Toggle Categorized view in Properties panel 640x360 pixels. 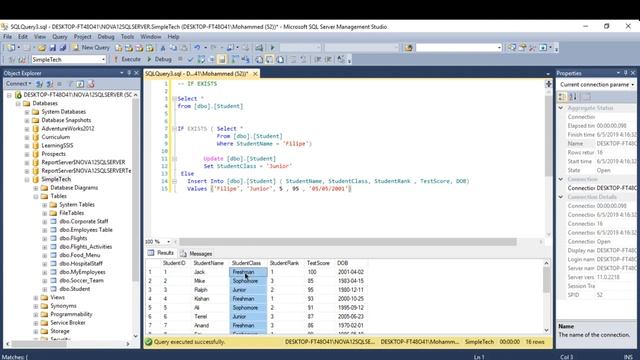tap(562, 97)
